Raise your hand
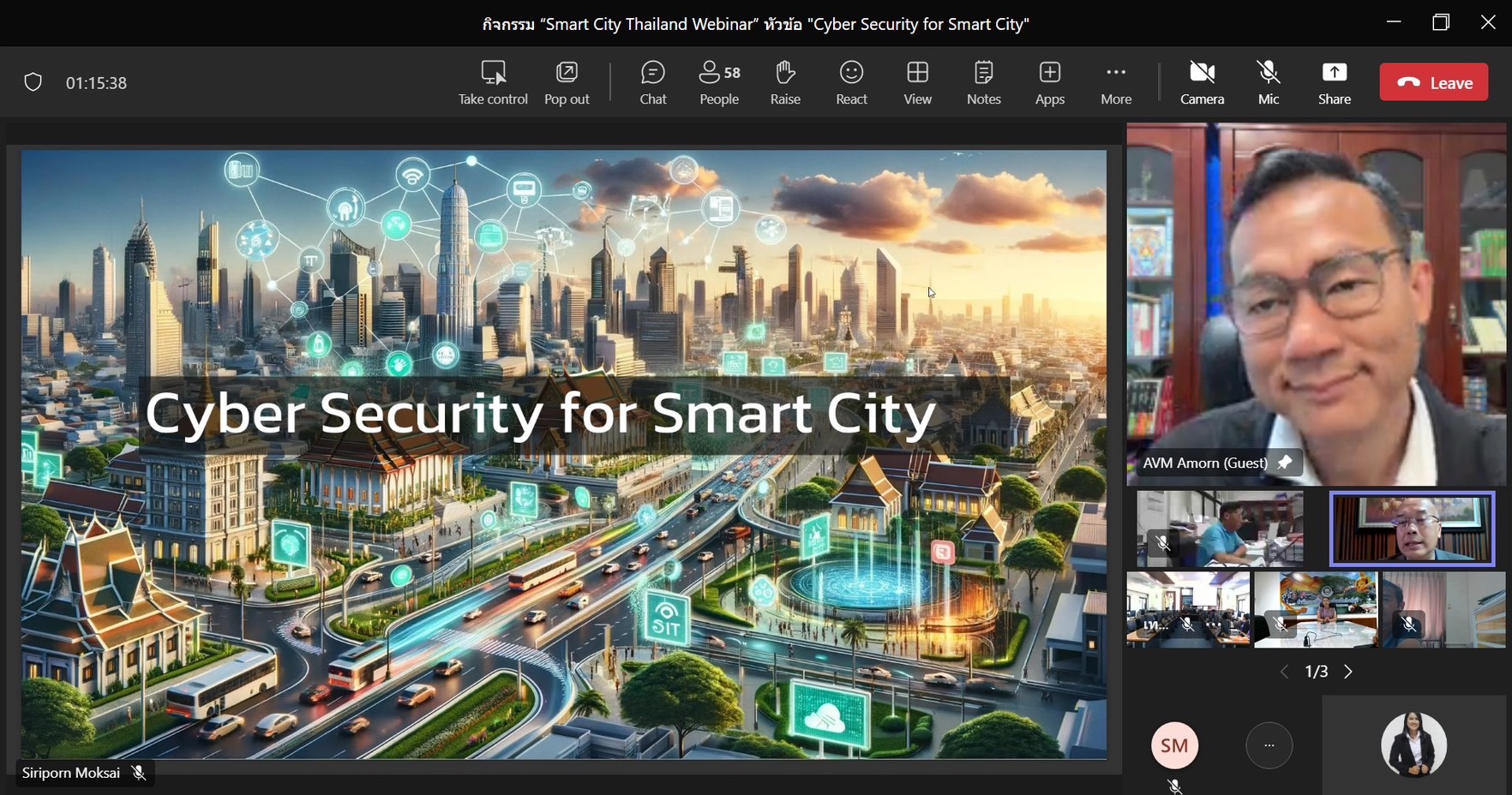The height and width of the screenshot is (795, 1512). coord(785,83)
